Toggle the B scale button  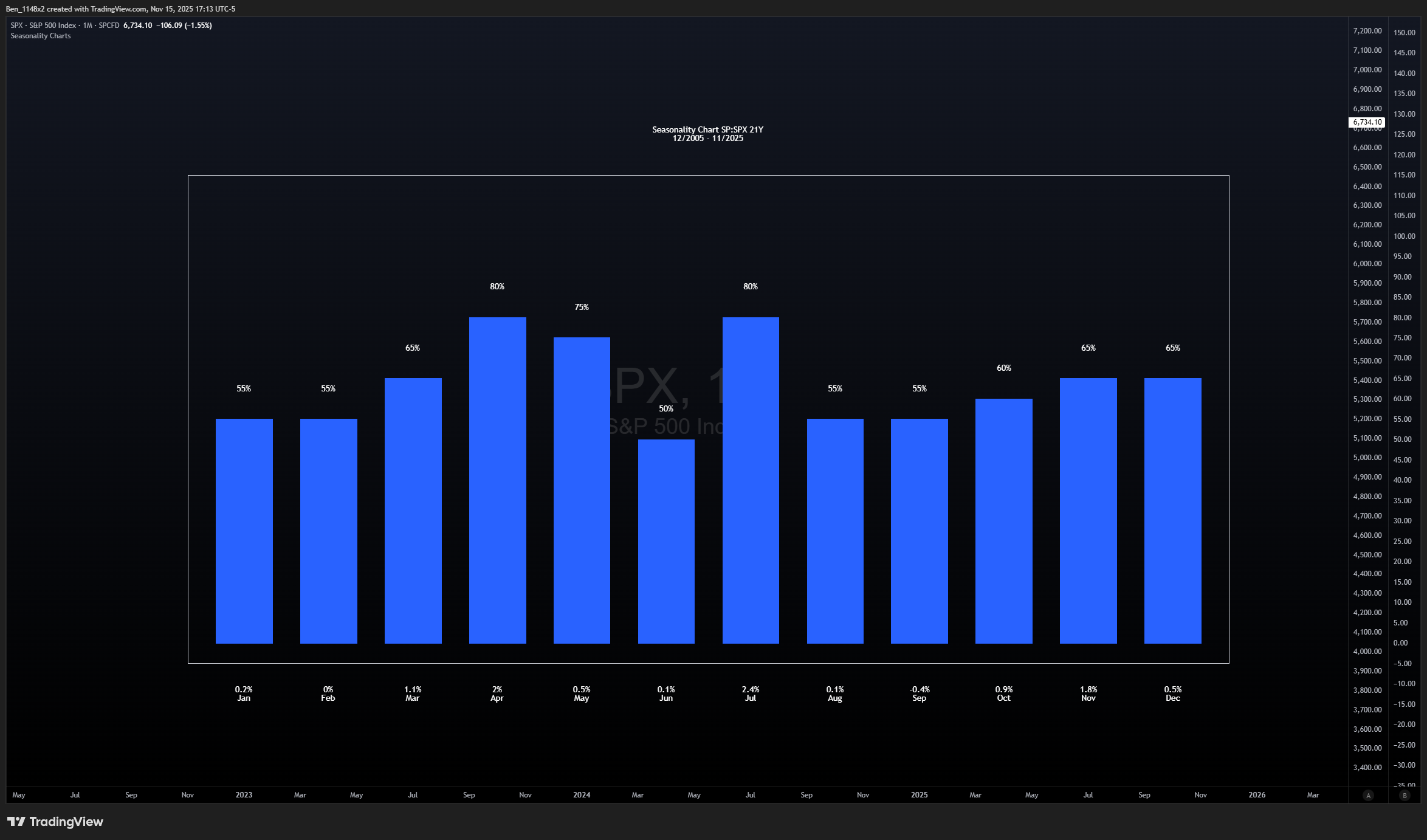click(x=1405, y=795)
